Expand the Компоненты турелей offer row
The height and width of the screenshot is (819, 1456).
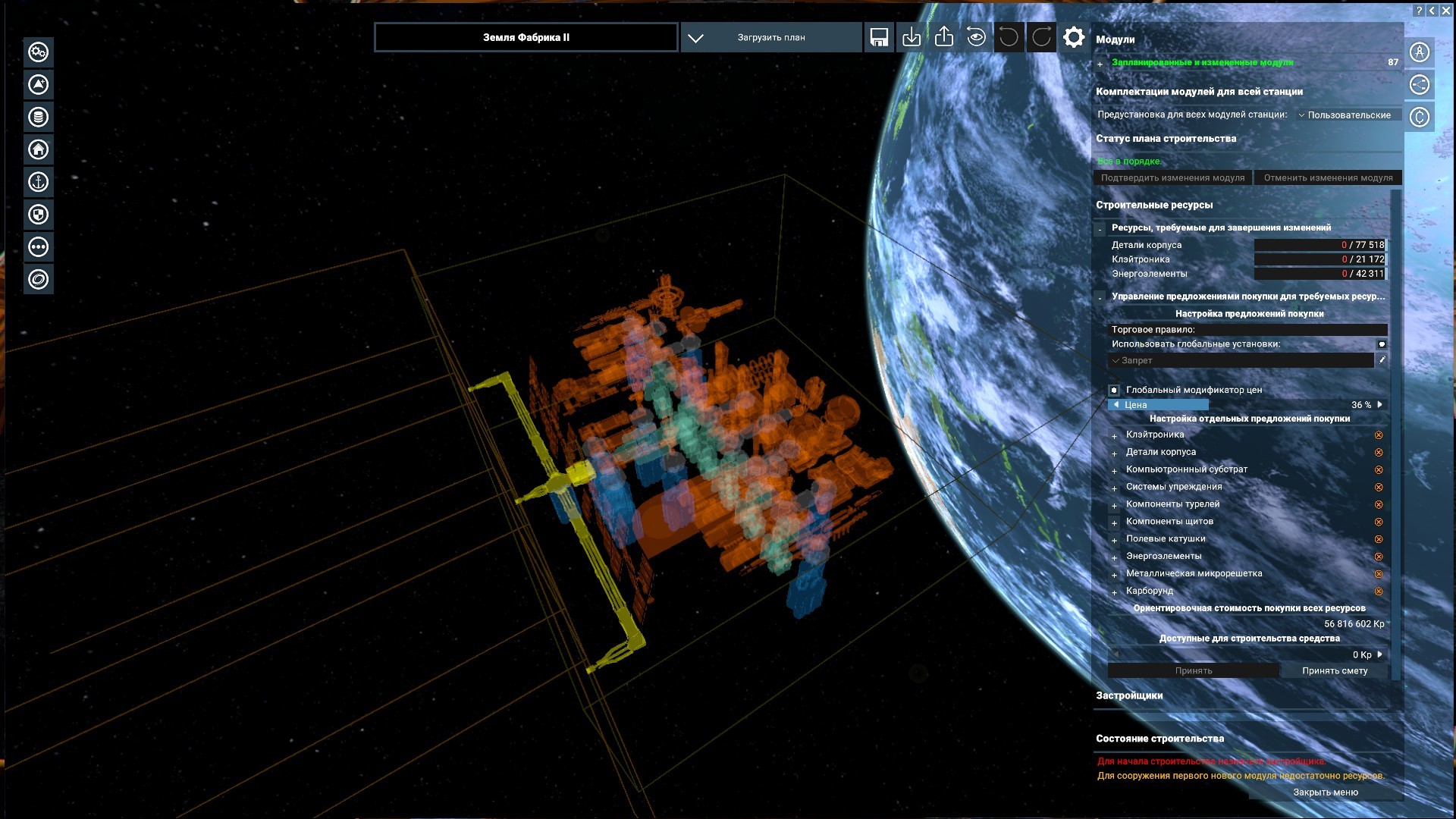coord(1114,505)
